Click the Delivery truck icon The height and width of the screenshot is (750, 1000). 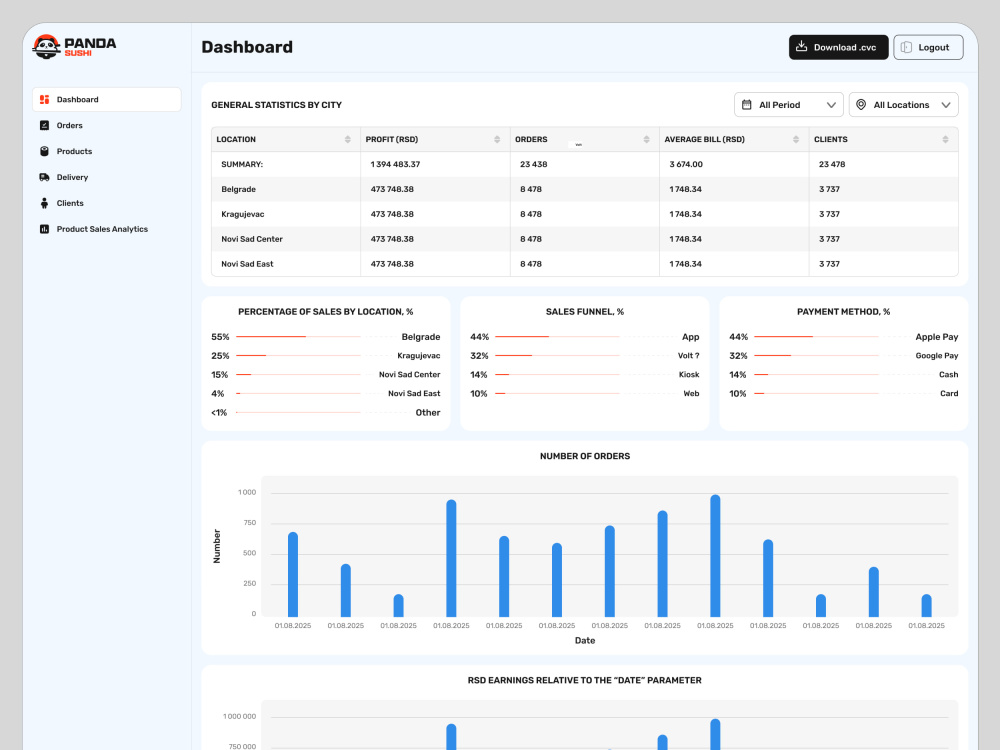click(x=44, y=177)
